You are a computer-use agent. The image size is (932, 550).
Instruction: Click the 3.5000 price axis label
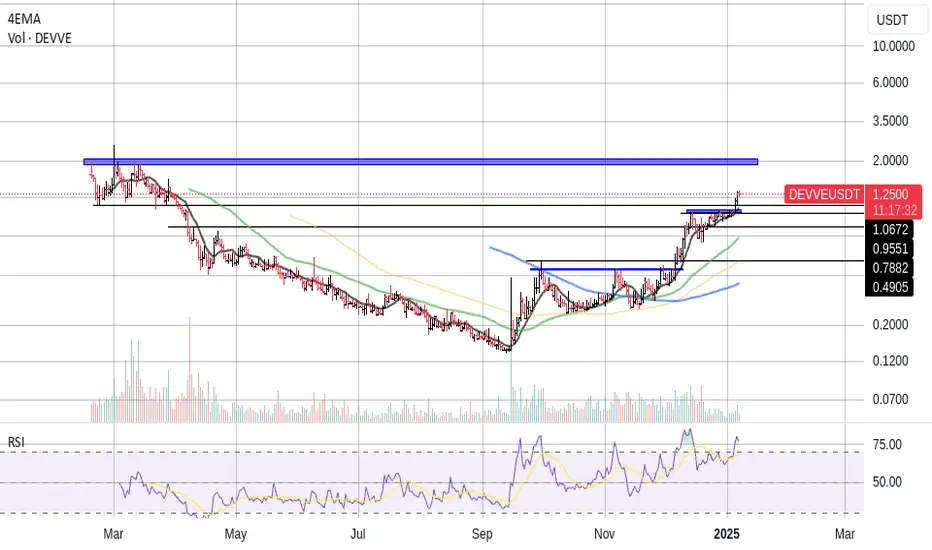pyautogui.click(x=890, y=121)
